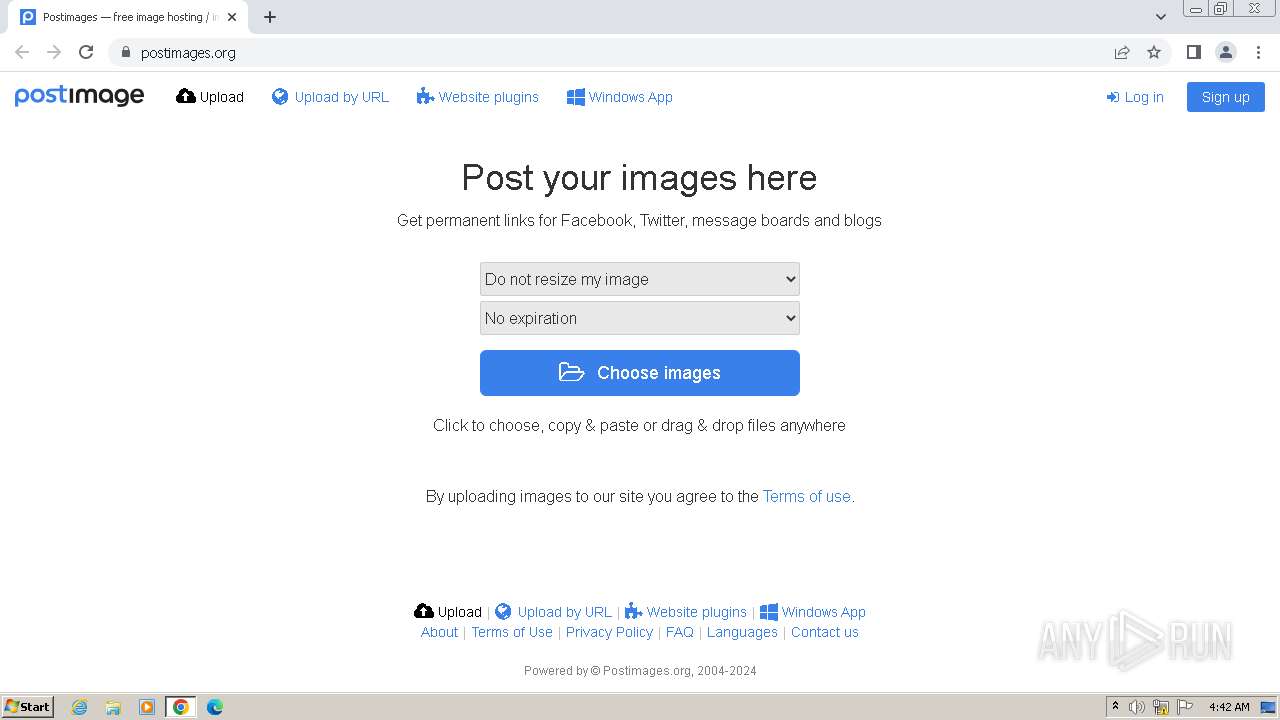Open Microsoft Edge from taskbar
1280x720 pixels.
[x=214, y=707]
